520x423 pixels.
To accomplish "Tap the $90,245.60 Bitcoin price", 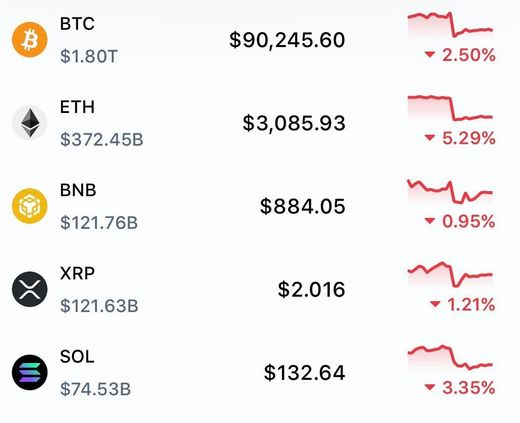I will pyautogui.click(x=287, y=40).
